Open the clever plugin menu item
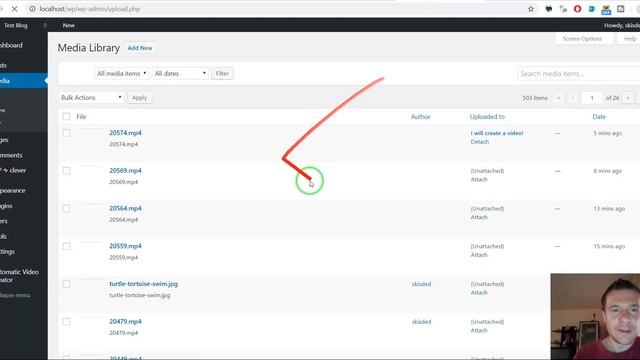The width and height of the screenshot is (640, 360). 14,170
